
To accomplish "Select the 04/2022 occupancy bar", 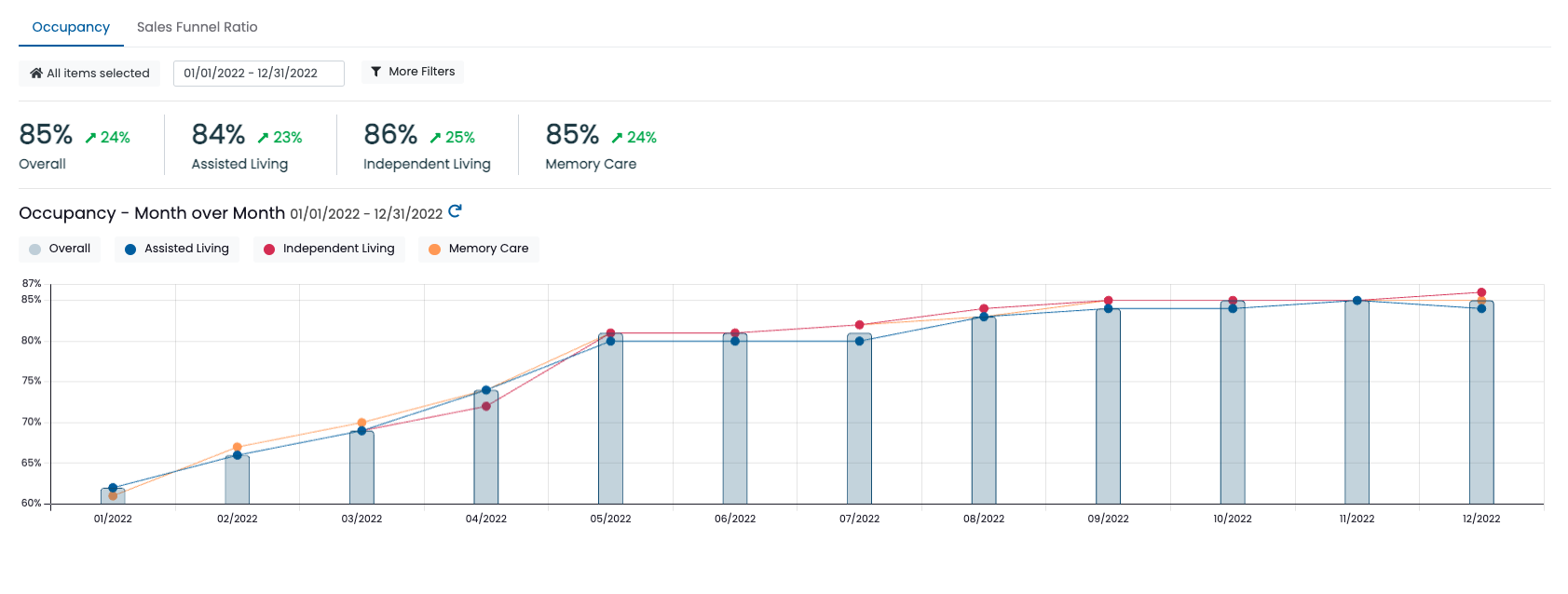I will click(486, 447).
